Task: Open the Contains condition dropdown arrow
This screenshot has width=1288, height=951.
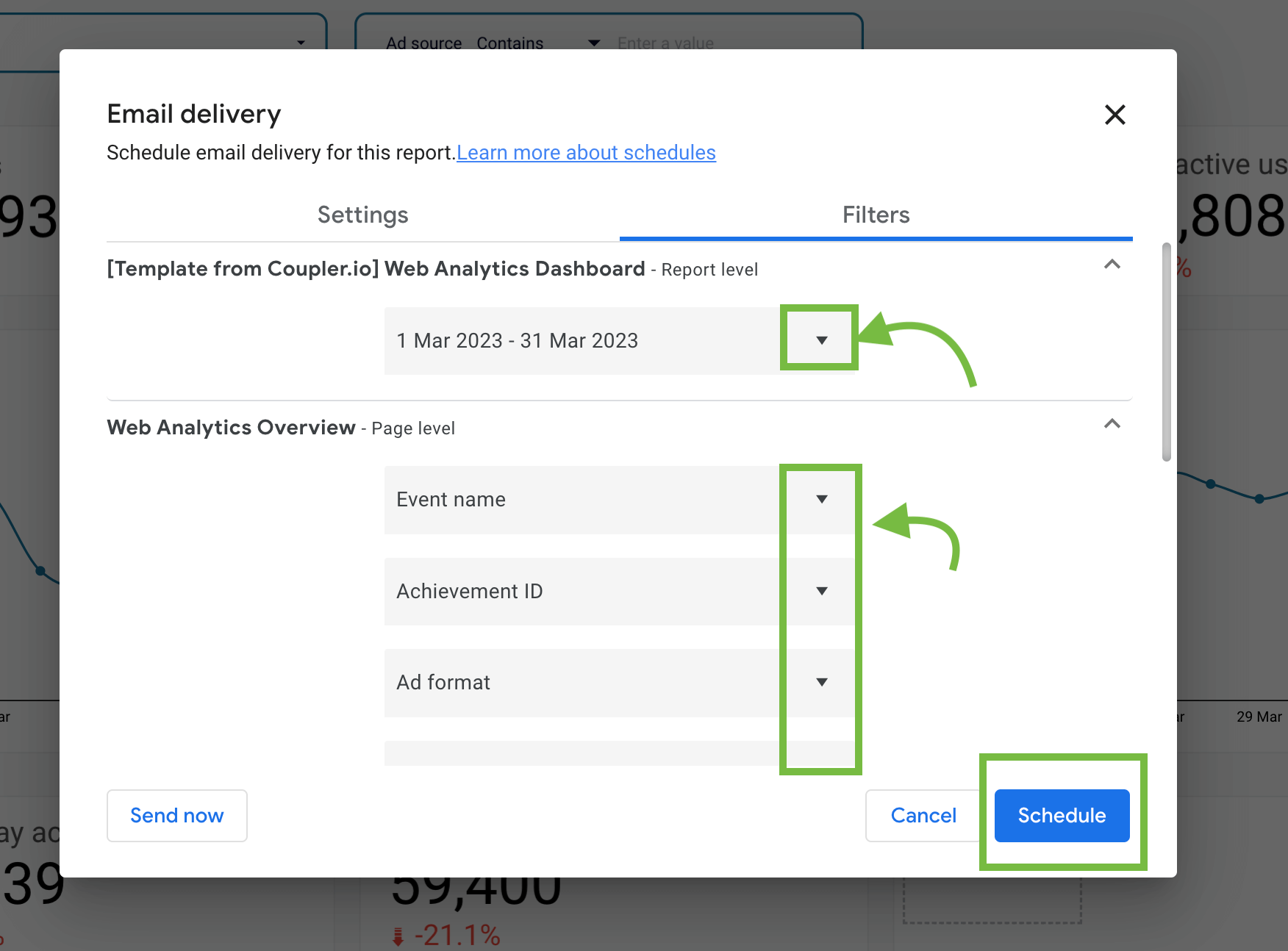Action: tap(593, 43)
